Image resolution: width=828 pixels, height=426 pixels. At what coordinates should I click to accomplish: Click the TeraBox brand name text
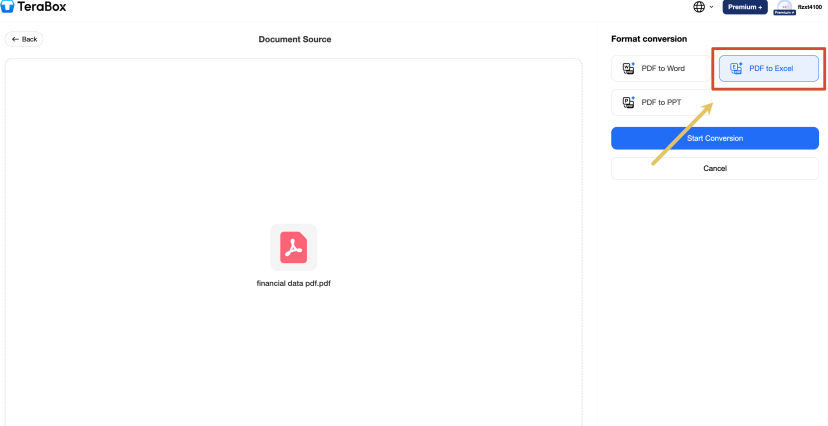(42, 7)
